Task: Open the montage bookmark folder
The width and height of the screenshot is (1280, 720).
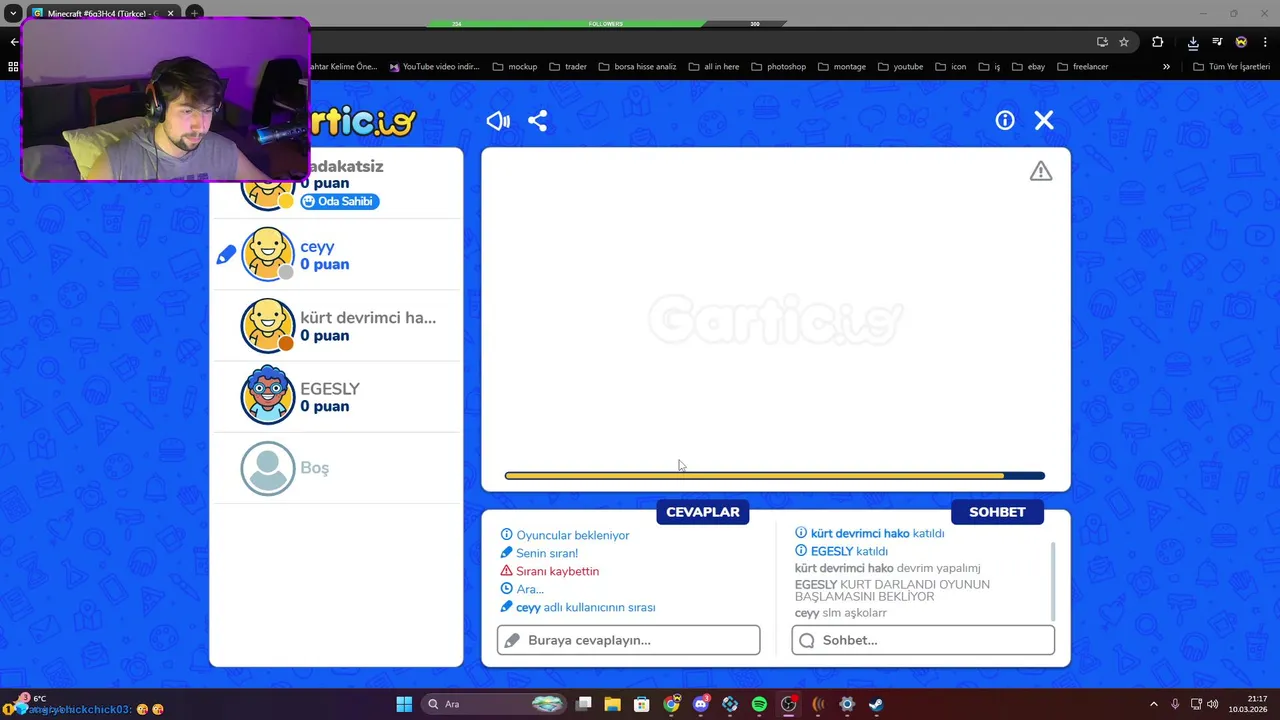Action: click(x=842, y=67)
